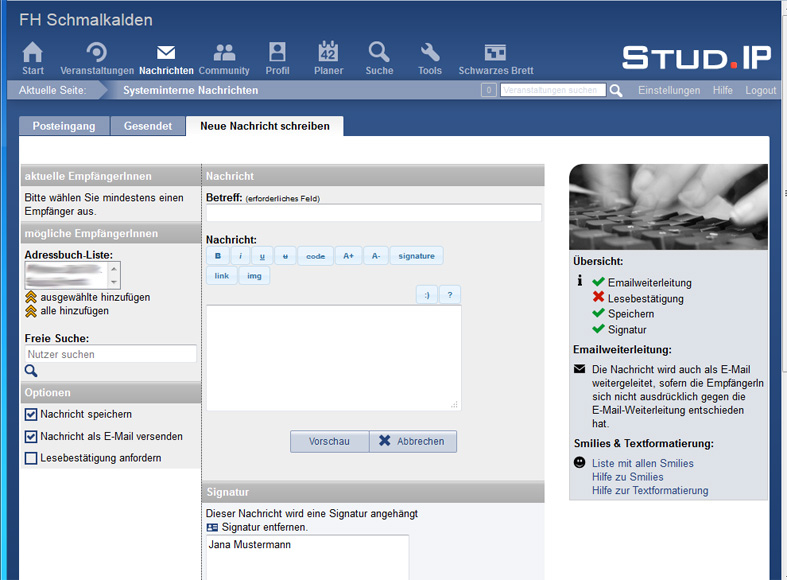This screenshot has height=580, width=787.
Task: Toggle Nachricht speichern checkbox
Action: (x=31, y=414)
